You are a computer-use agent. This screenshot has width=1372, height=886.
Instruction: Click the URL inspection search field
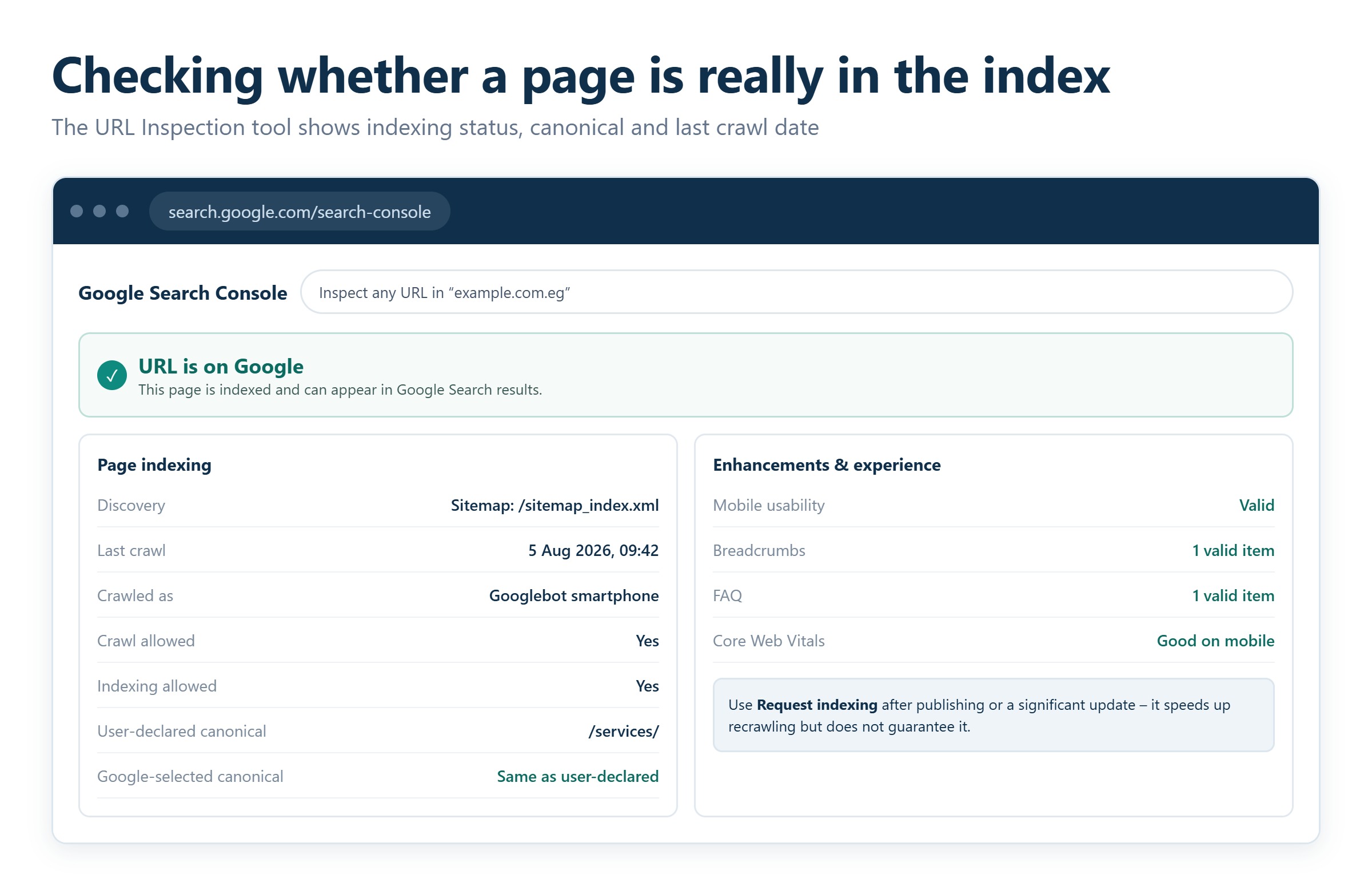click(796, 292)
